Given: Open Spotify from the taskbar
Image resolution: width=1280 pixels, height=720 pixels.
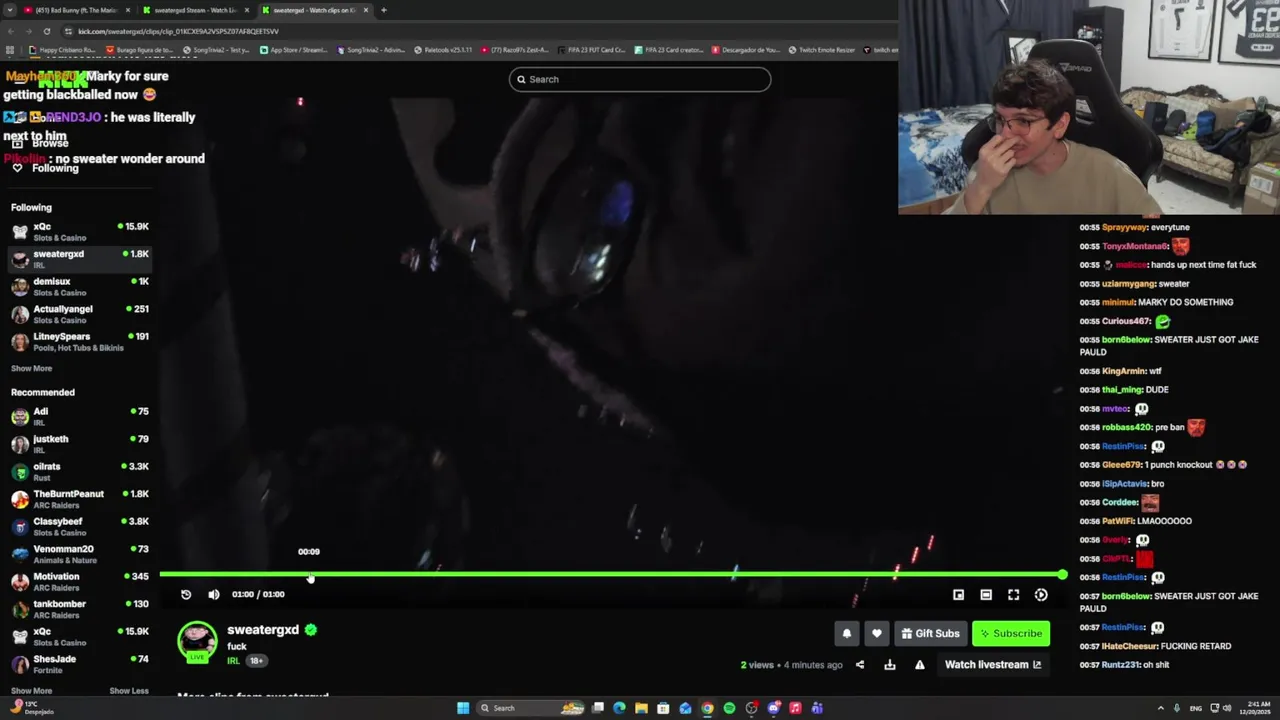Looking at the screenshot, I should coord(729,708).
